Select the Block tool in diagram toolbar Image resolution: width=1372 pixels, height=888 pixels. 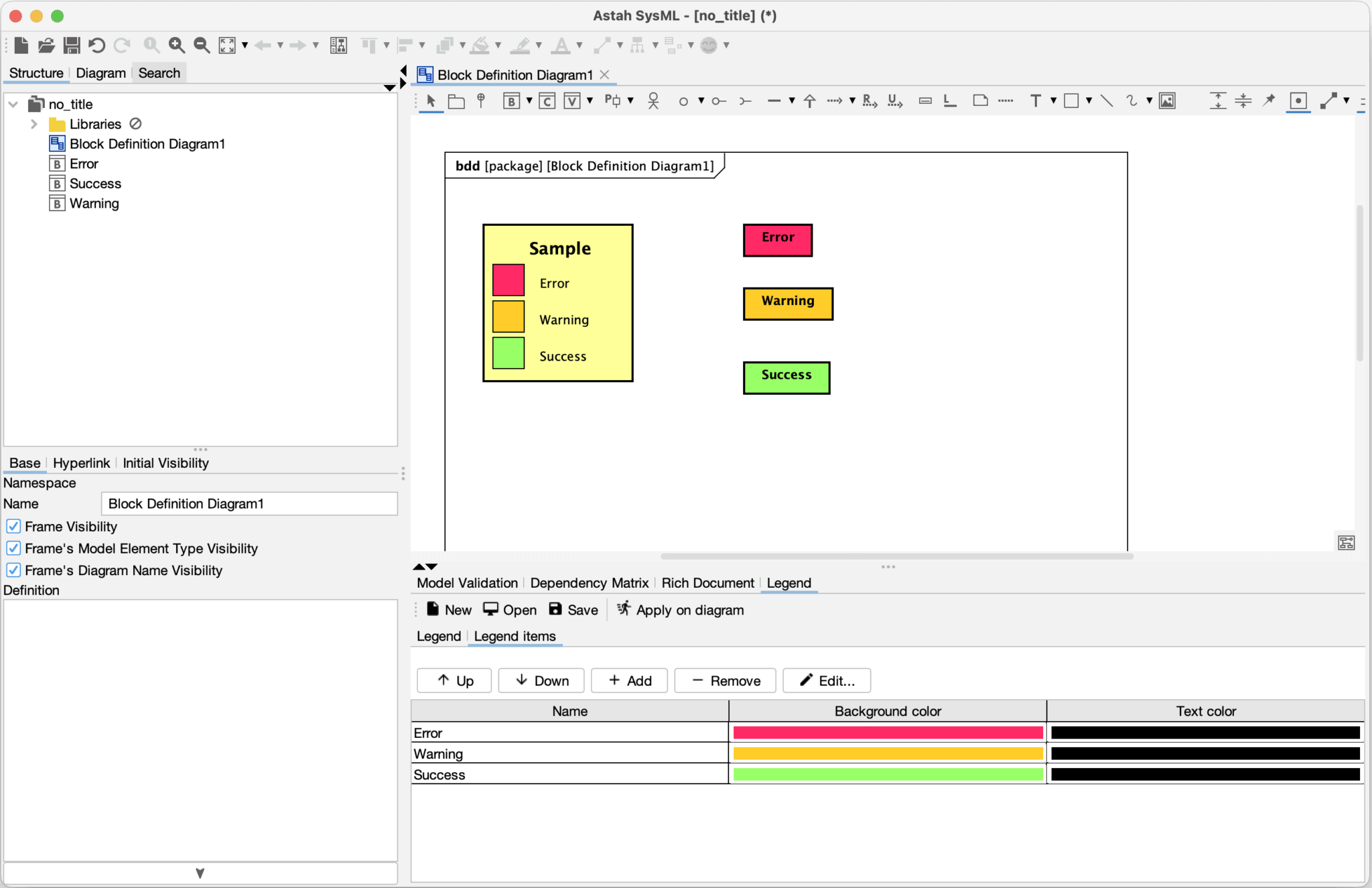pos(512,101)
